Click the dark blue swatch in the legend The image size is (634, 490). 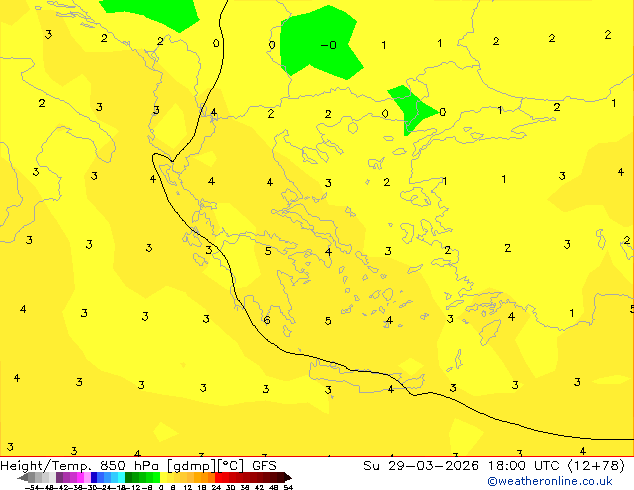click(94, 477)
